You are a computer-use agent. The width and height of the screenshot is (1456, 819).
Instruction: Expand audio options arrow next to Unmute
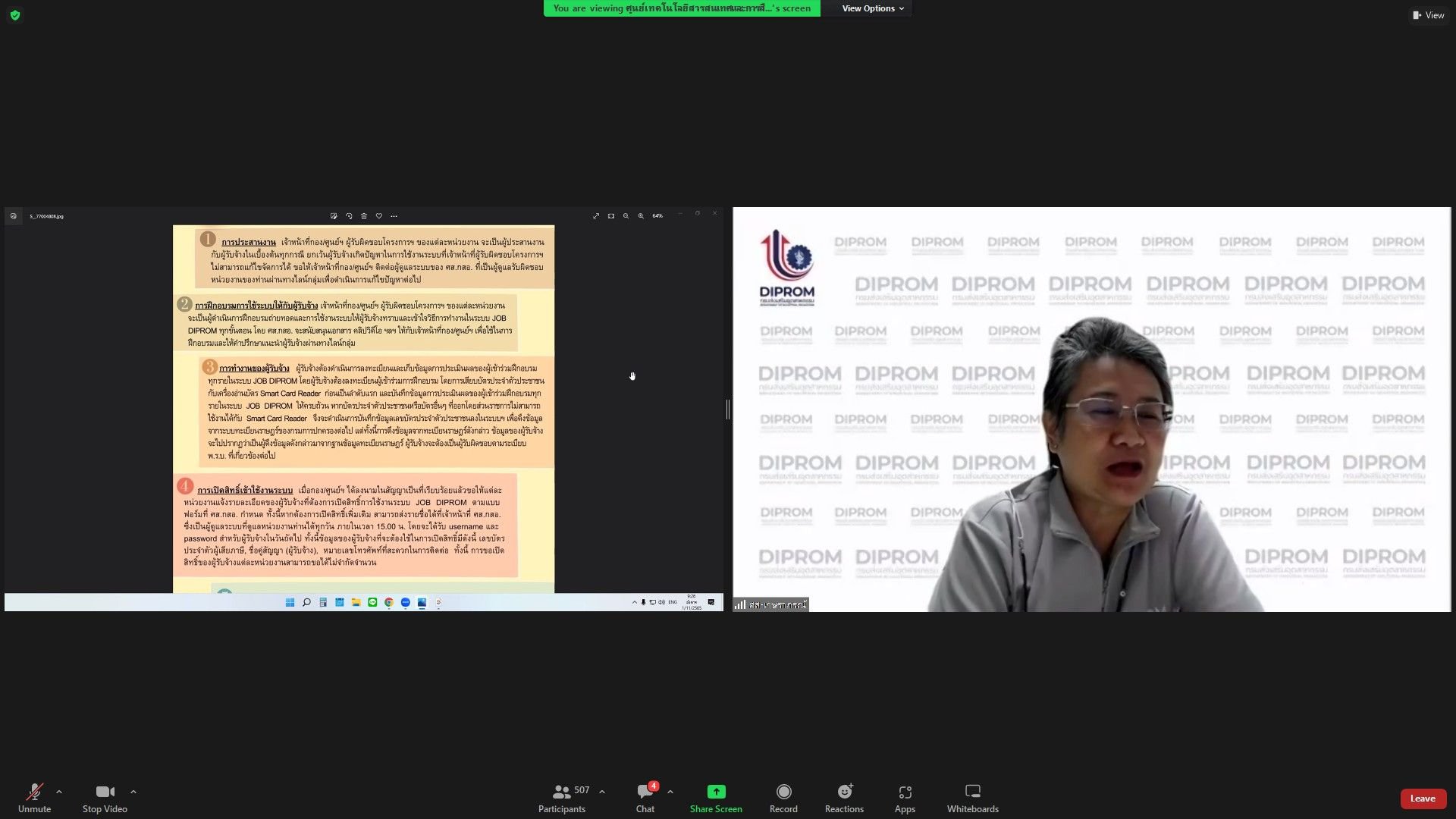tap(59, 792)
